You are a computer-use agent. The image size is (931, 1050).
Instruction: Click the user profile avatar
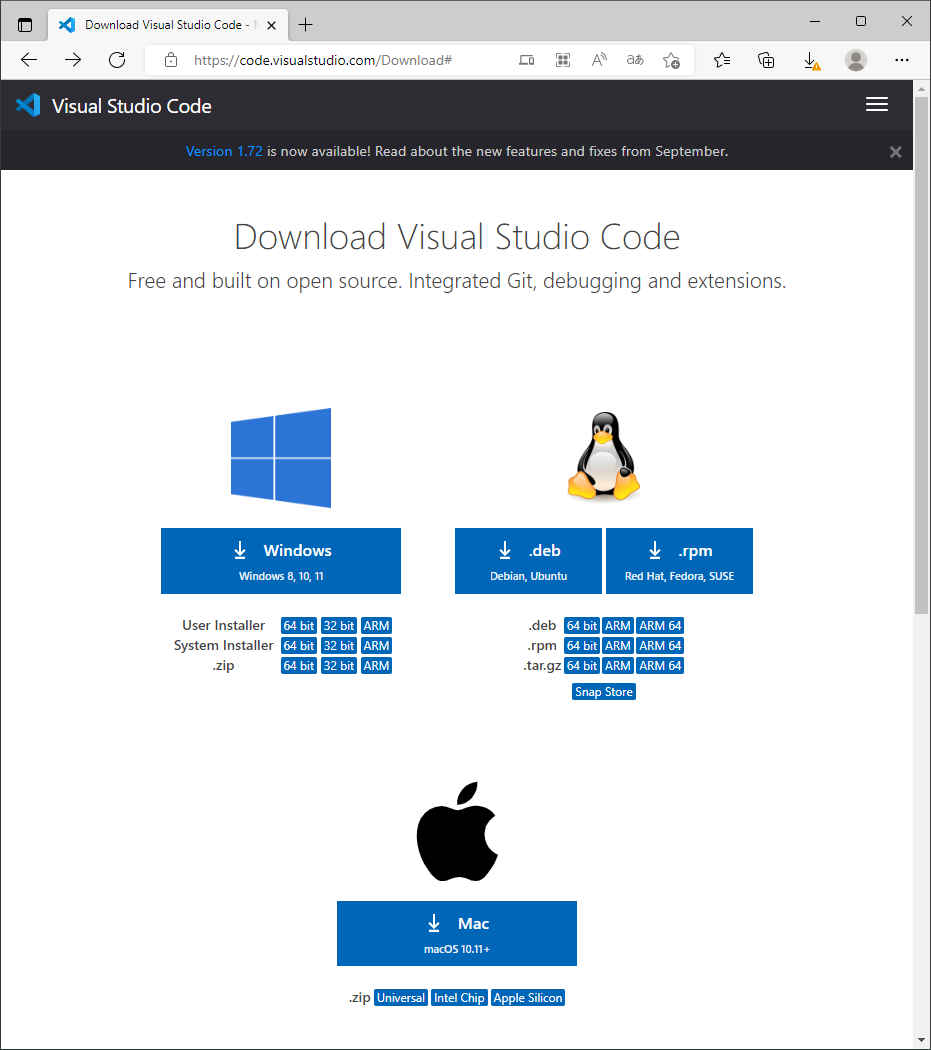coord(855,60)
